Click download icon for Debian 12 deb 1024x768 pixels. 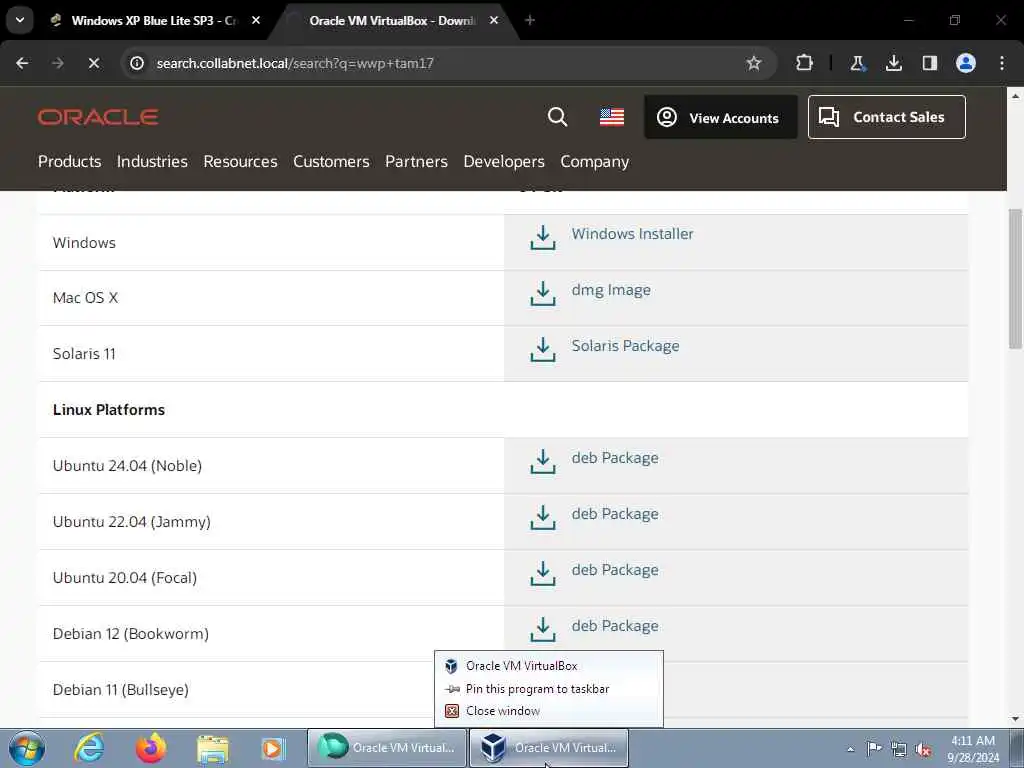(543, 630)
